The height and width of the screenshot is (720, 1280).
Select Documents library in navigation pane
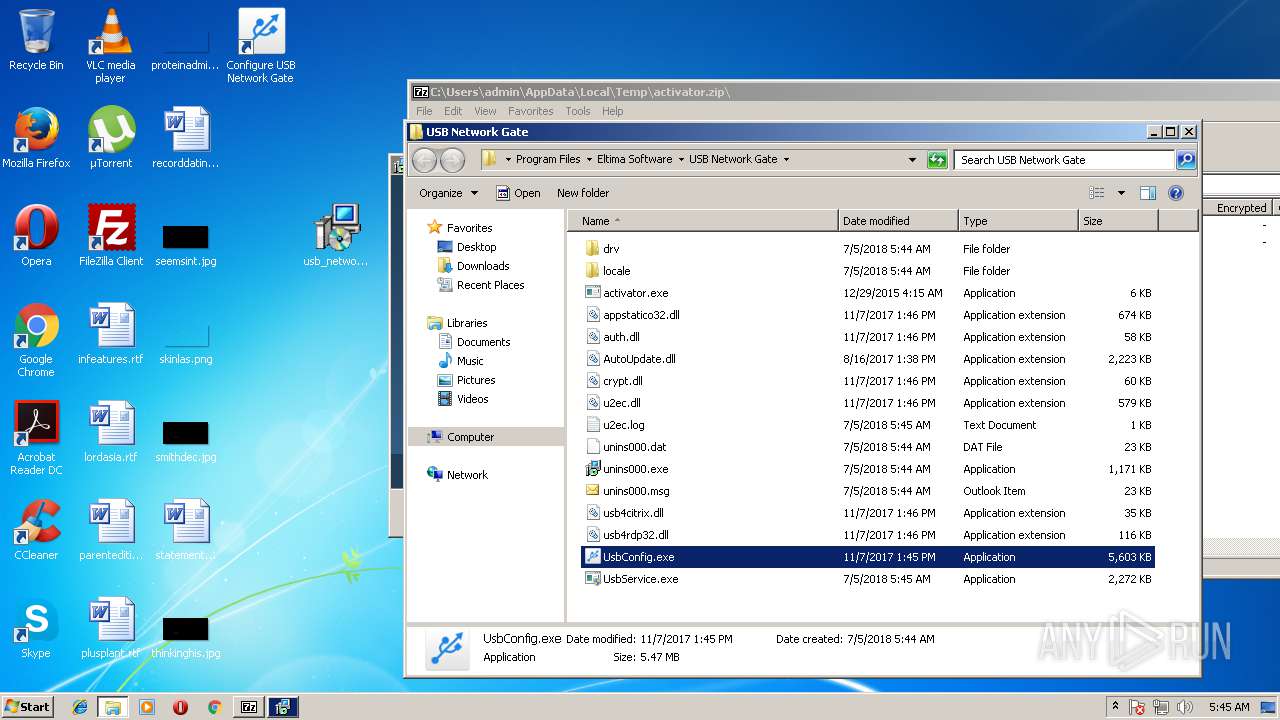coord(474,342)
